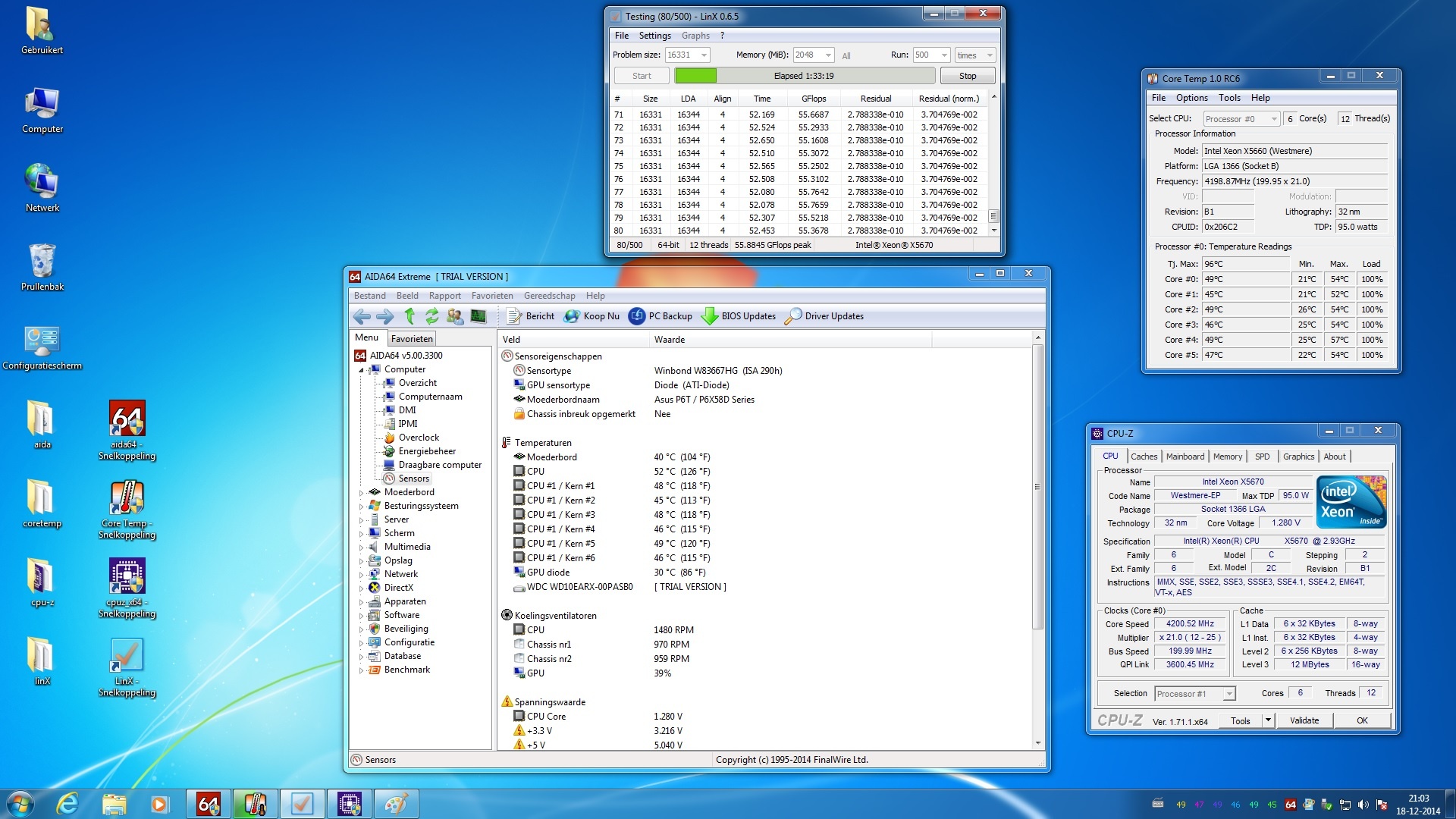Switch to Favorieten tab in AIDA64
This screenshot has width=1456, height=819.
(412, 339)
